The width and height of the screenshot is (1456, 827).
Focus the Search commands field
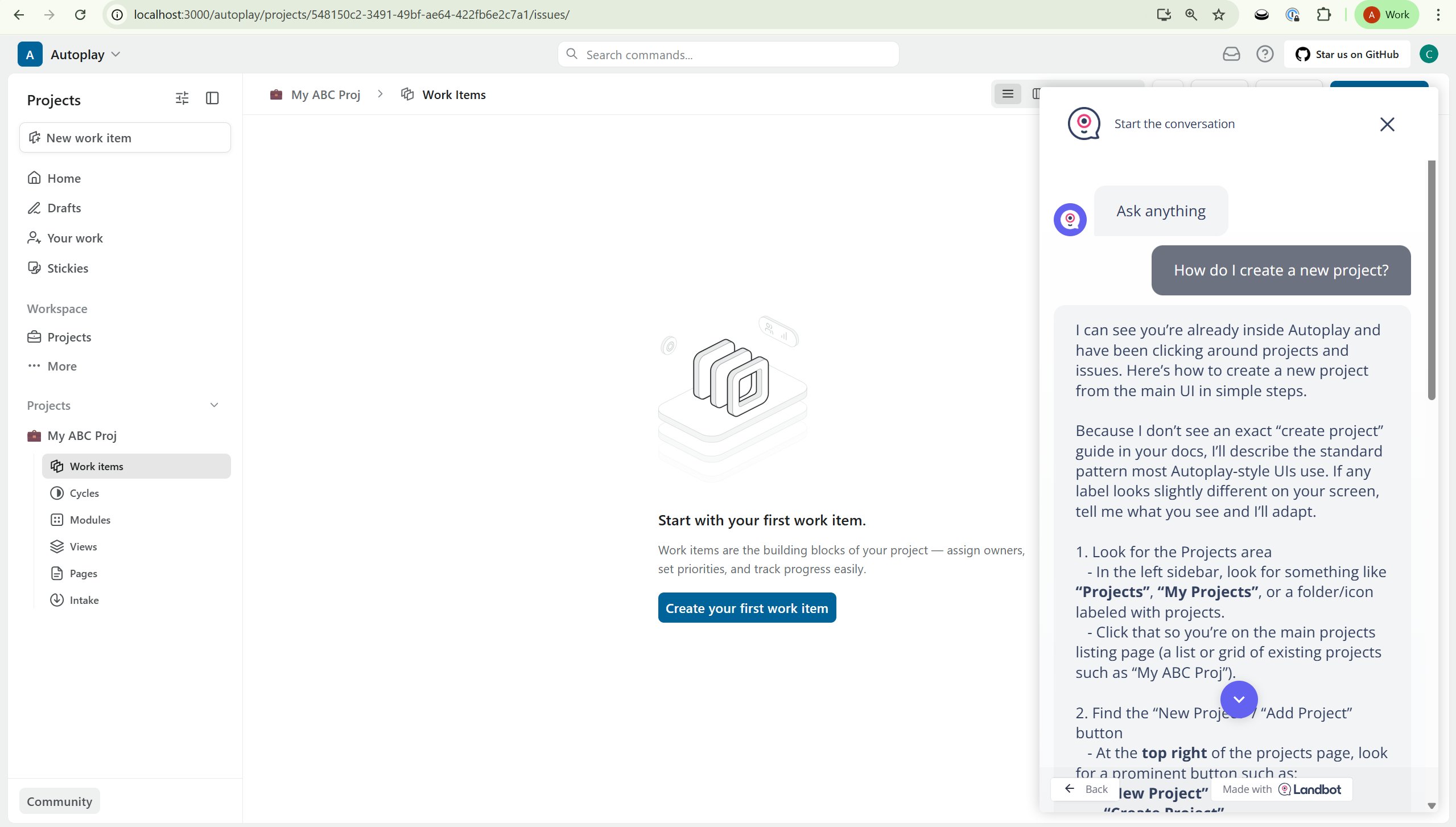[728, 55]
